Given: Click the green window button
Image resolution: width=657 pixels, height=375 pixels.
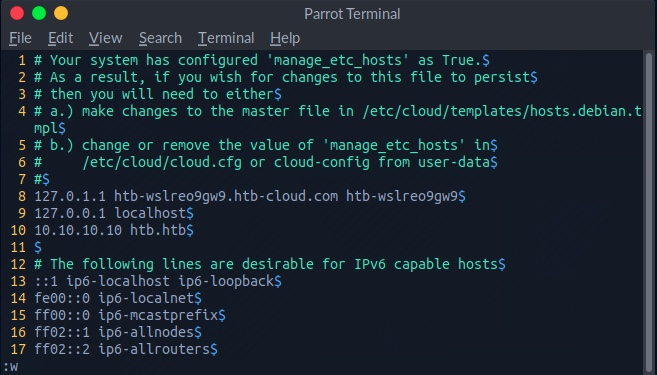Looking at the screenshot, I should (39, 13).
